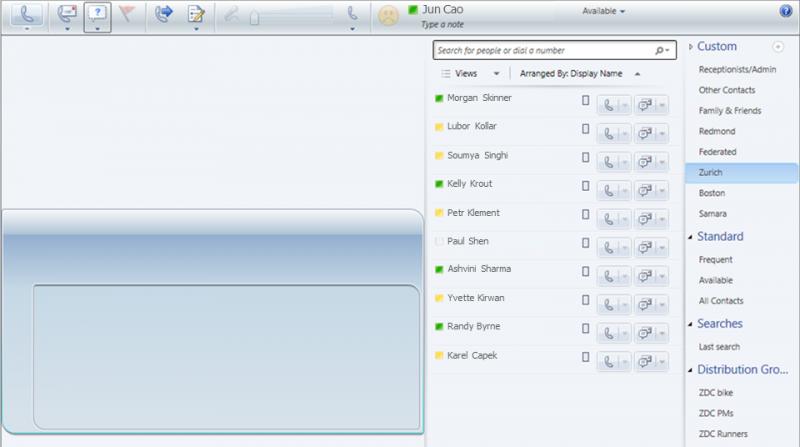This screenshot has width=800, height=447.
Task: Start an IM with Morgan Skinner
Action: [645, 105]
